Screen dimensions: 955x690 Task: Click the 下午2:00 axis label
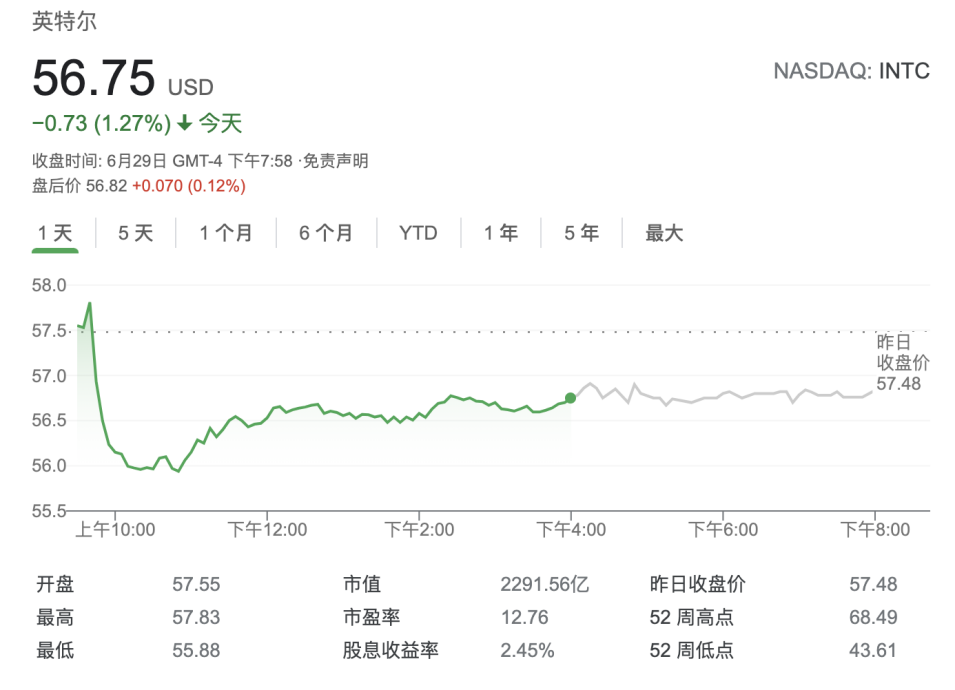tap(420, 530)
